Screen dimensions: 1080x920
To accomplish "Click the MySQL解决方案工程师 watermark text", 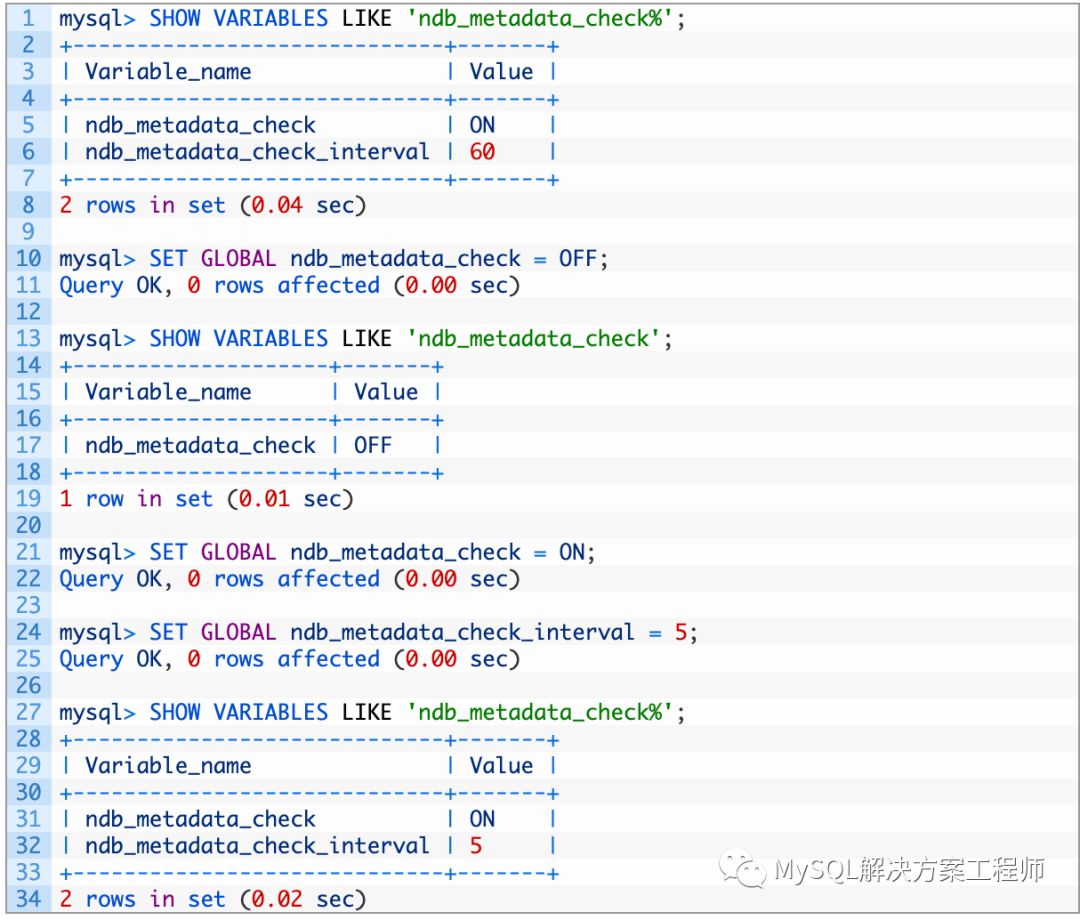I will 908,870.
